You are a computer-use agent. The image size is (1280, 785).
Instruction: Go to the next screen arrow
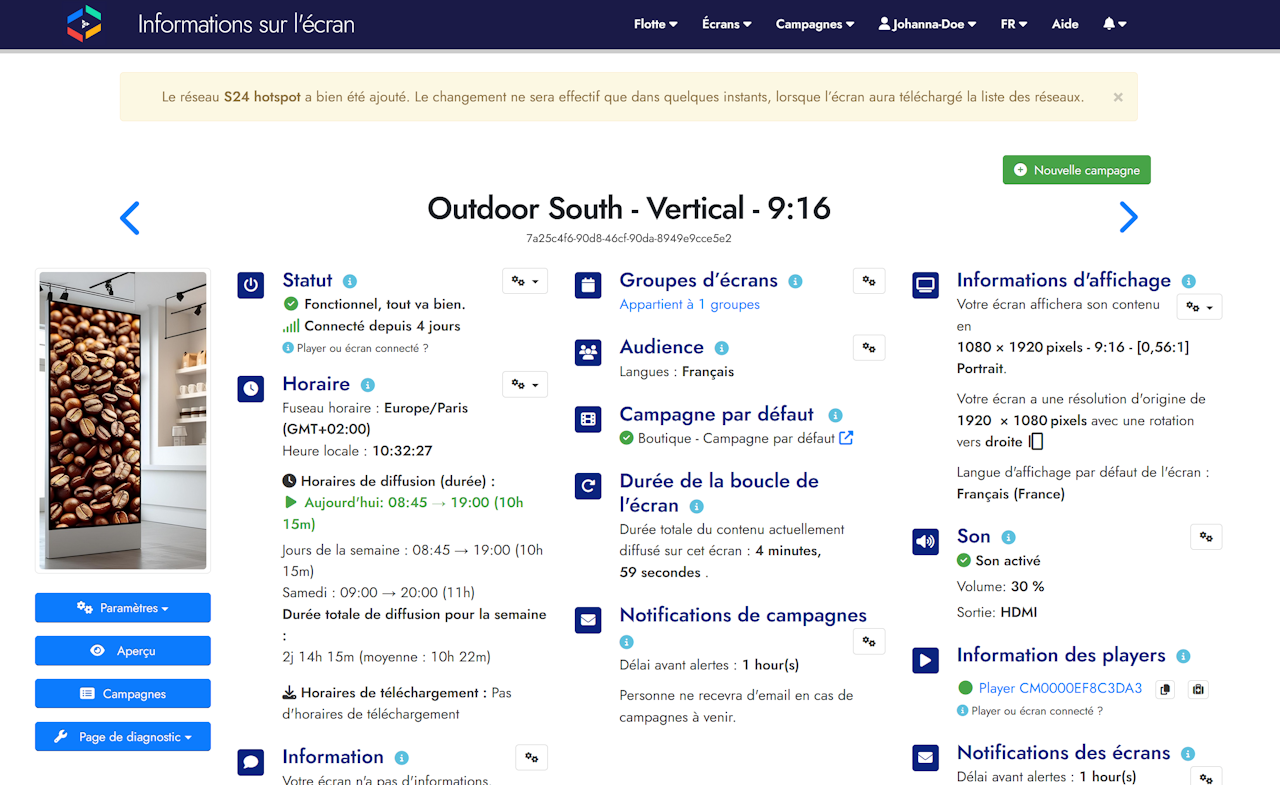coord(1128,217)
